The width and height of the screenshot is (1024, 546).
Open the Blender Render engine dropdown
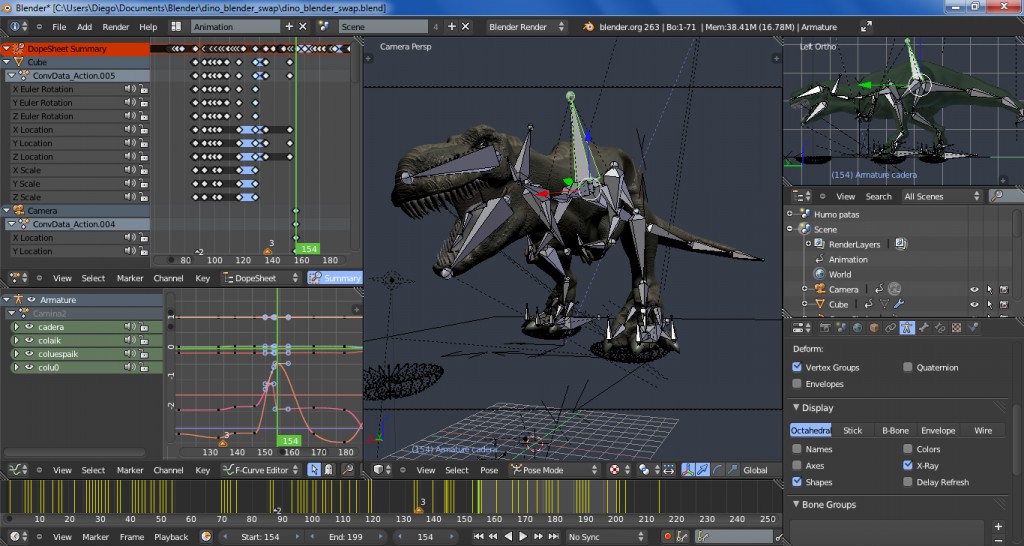526,27
